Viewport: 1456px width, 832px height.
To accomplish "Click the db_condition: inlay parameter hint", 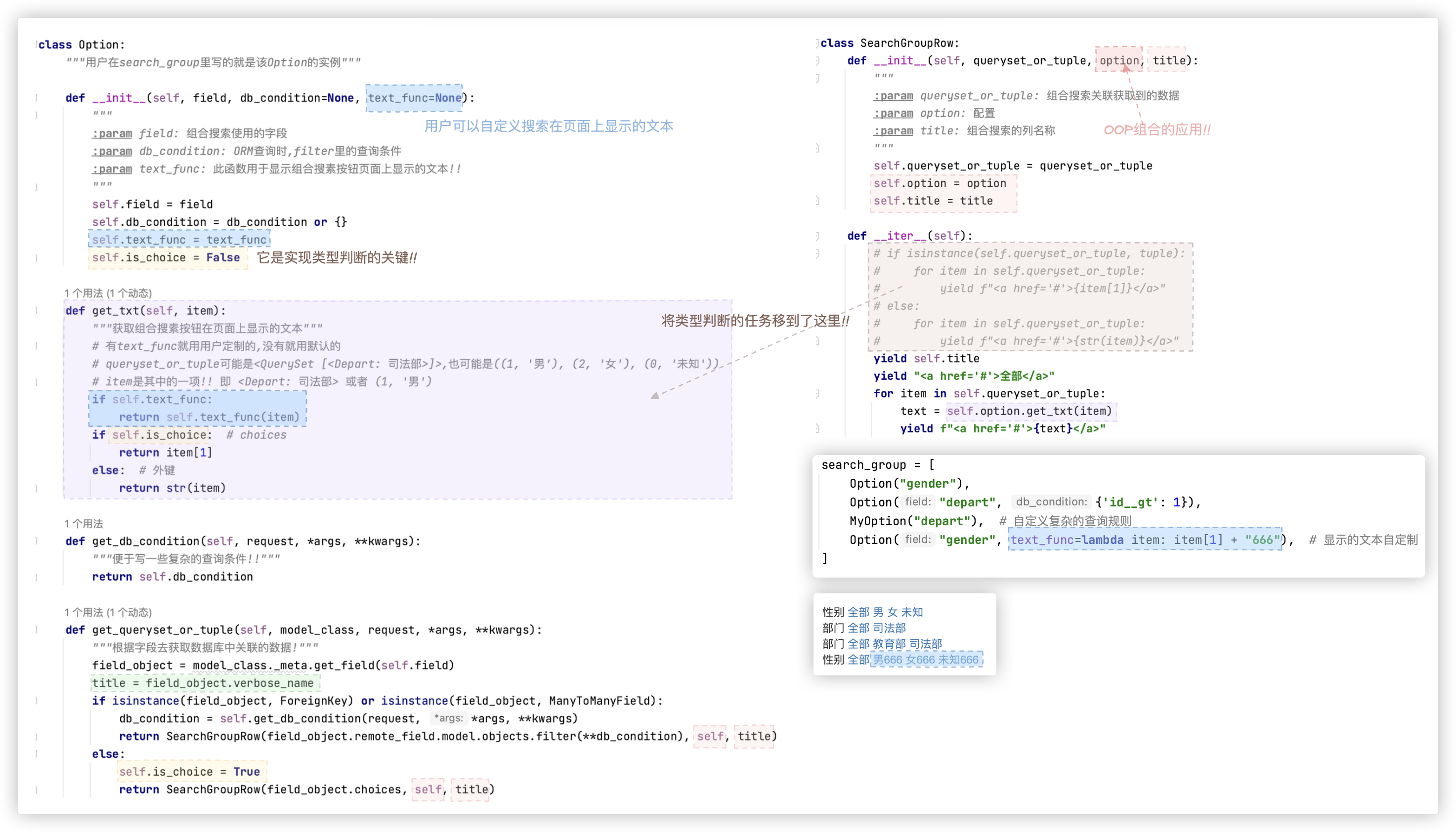I will point(1051,501).
